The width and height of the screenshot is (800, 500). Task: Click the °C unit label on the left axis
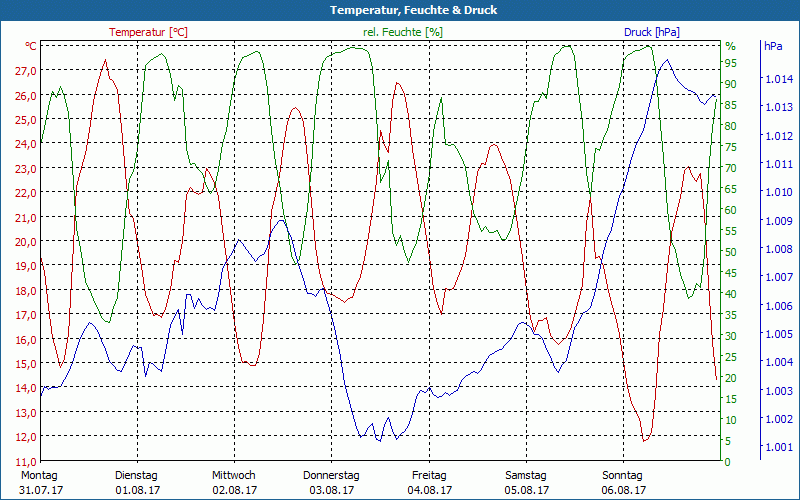30,46
